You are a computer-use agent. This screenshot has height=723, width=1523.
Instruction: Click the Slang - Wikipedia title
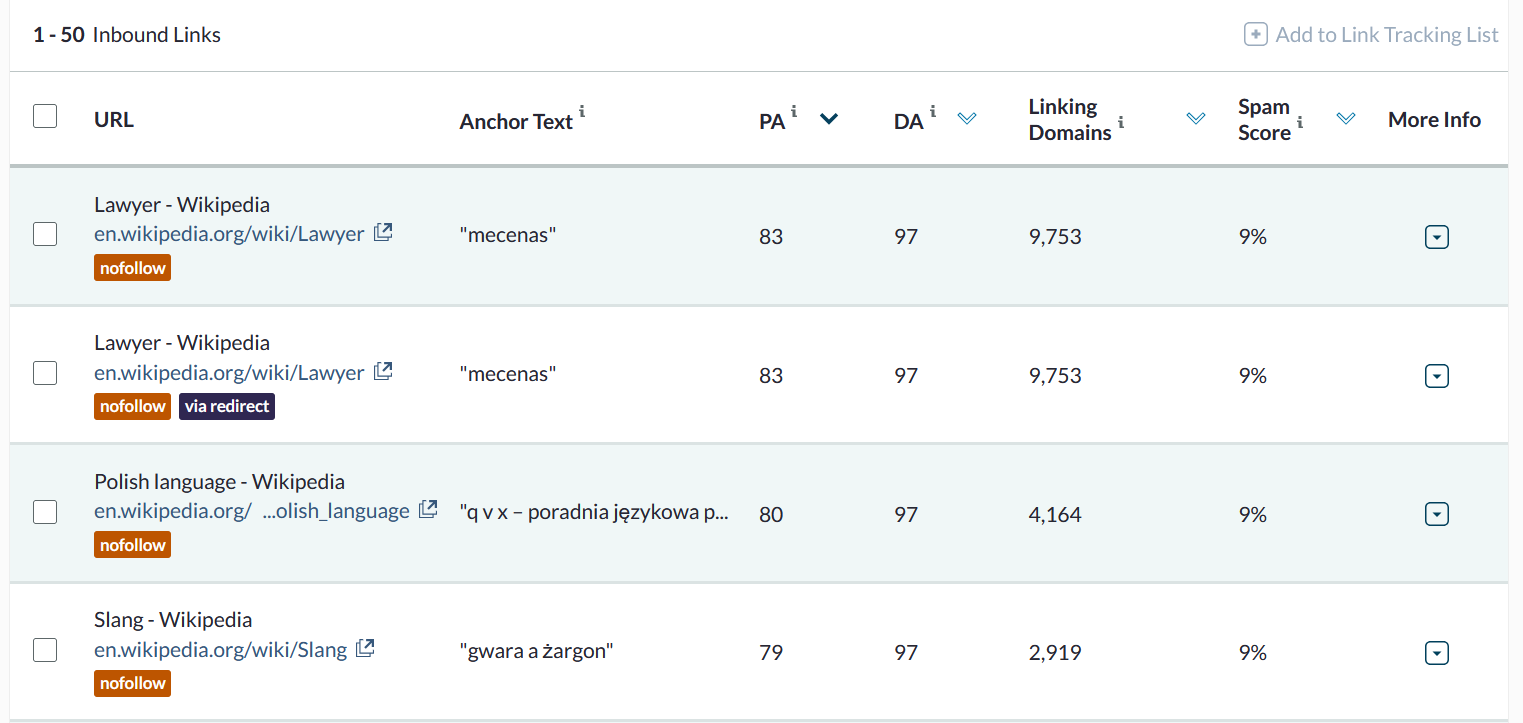point(173,619)
